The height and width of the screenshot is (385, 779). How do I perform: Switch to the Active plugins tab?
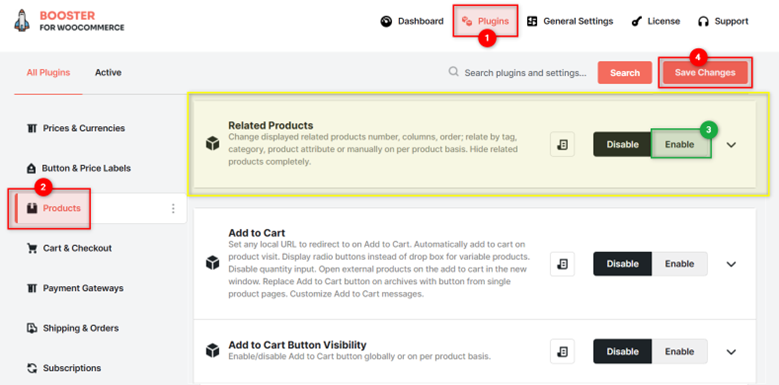[x=108, y=73]
